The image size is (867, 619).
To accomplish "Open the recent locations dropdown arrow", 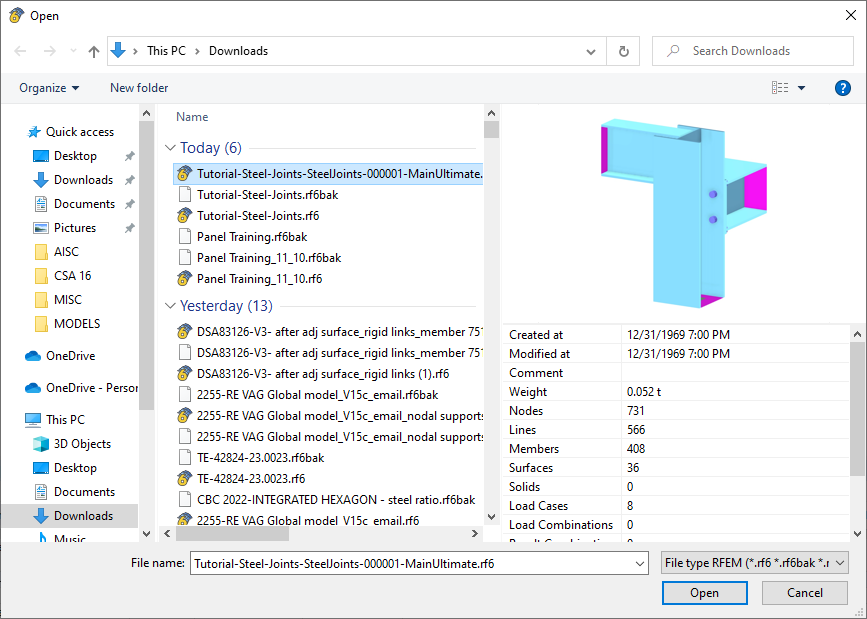I will (x=74, y=51).
